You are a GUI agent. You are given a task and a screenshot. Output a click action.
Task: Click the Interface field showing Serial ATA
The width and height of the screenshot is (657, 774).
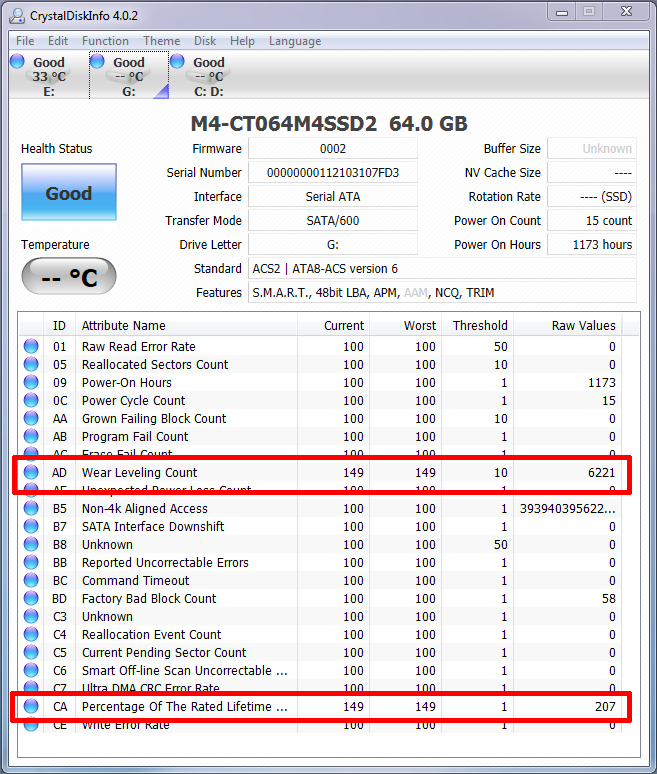click(333, 196)
